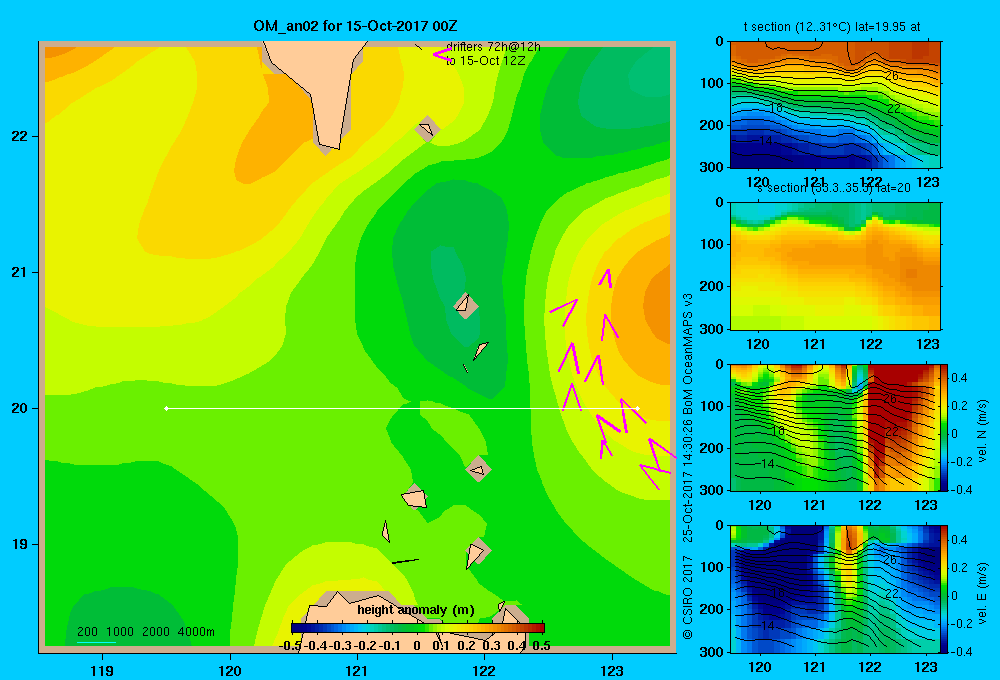Click the 't section (12..31°C) lat=19.95 at' title
This screenshot has width=1000, height=680.
(832, 27)
